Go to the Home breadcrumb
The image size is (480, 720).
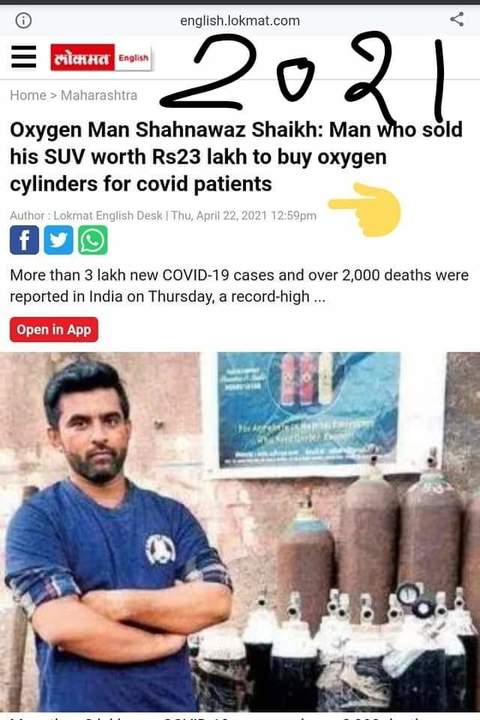[x=28, y=95]
